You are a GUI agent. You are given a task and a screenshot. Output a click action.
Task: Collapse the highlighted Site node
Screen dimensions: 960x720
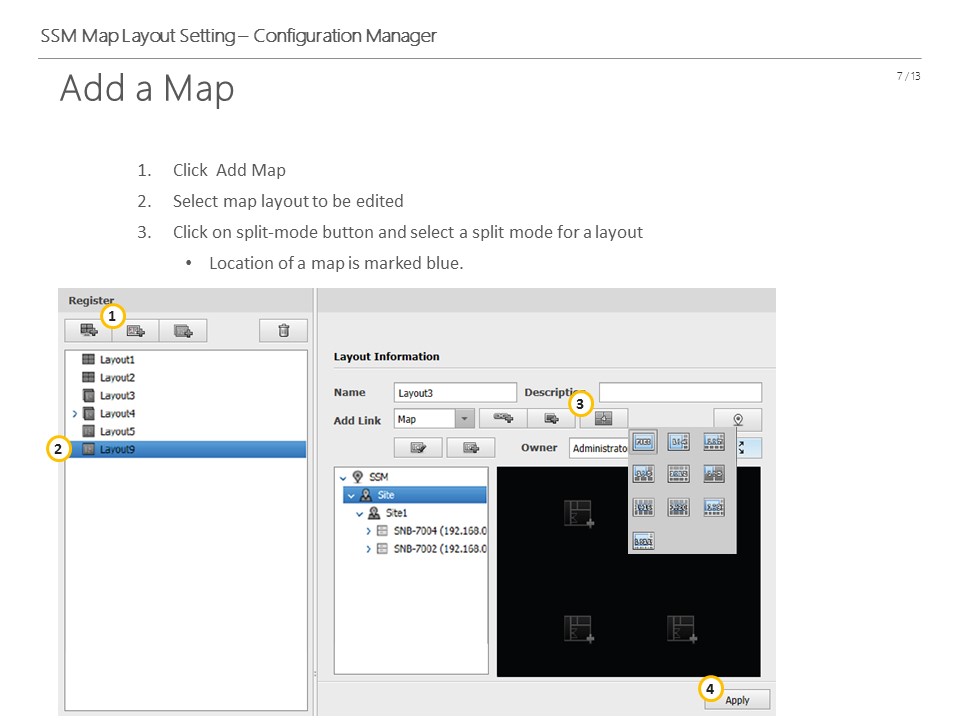coord(351,495)
